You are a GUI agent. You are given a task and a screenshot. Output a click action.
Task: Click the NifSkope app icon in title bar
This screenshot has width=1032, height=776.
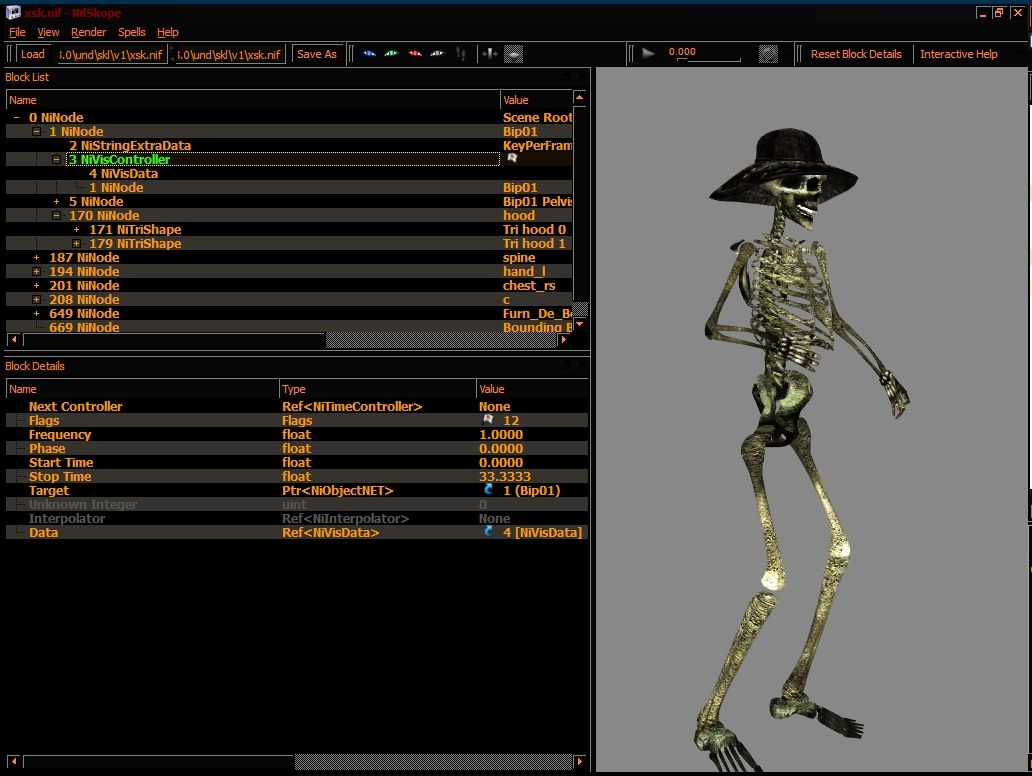13,13
